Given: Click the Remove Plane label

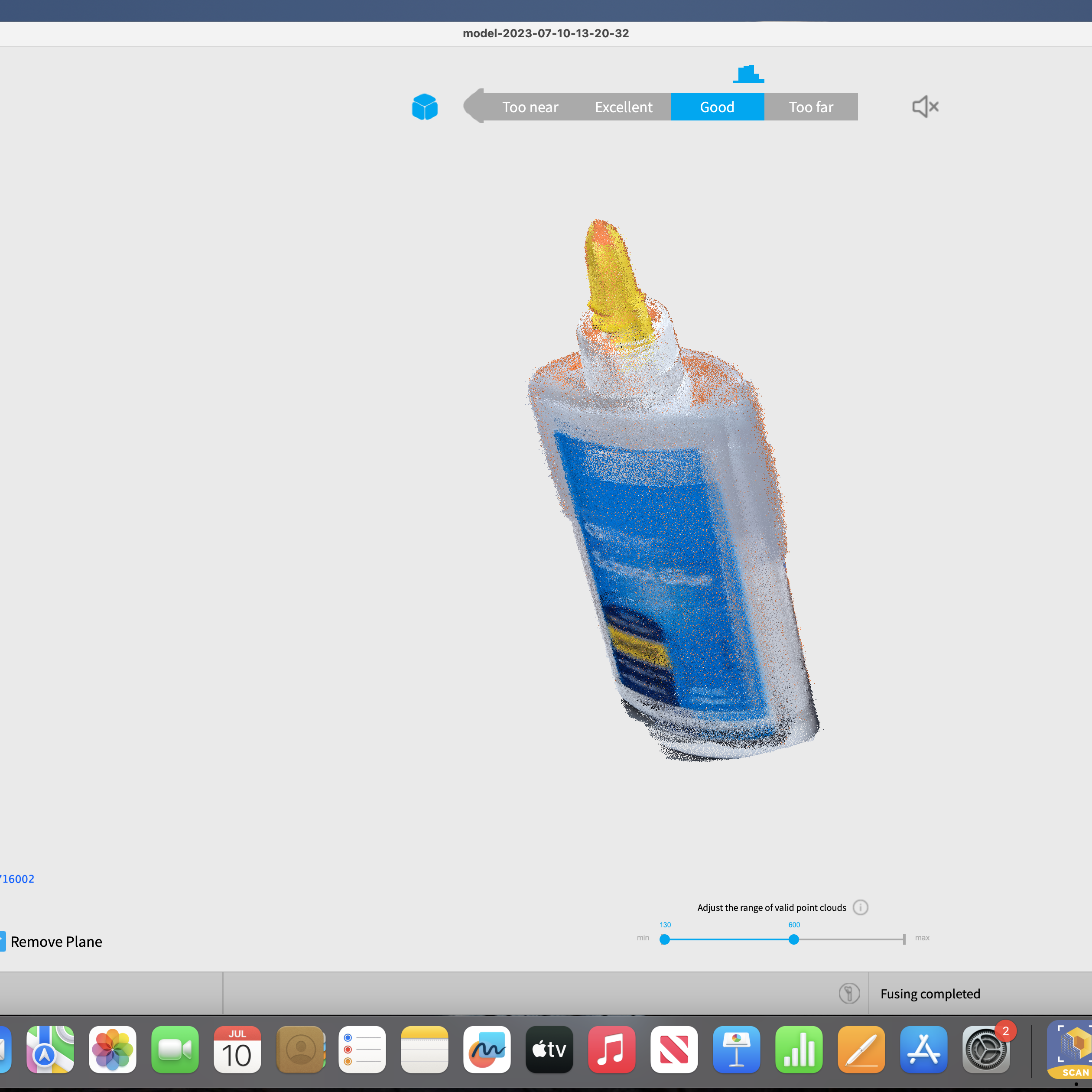Looking at the screenshot, I should [56, 942].
